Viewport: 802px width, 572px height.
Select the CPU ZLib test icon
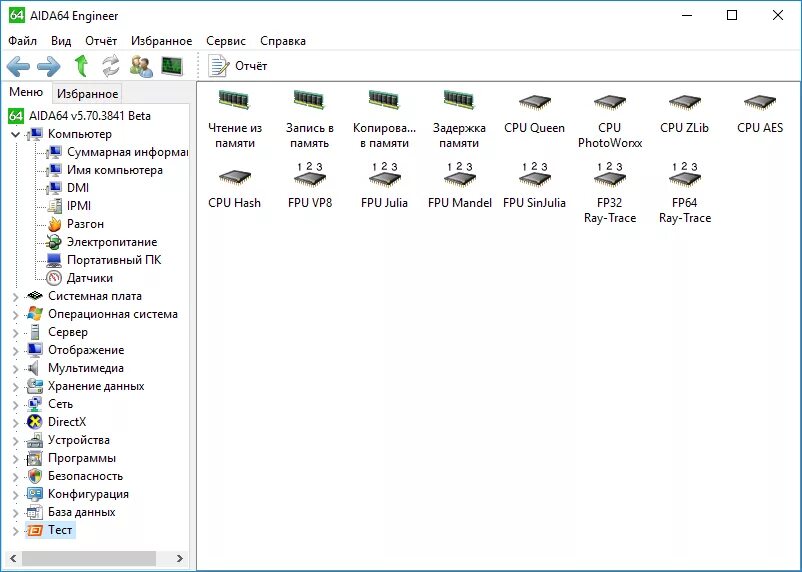tap(684, 114)
